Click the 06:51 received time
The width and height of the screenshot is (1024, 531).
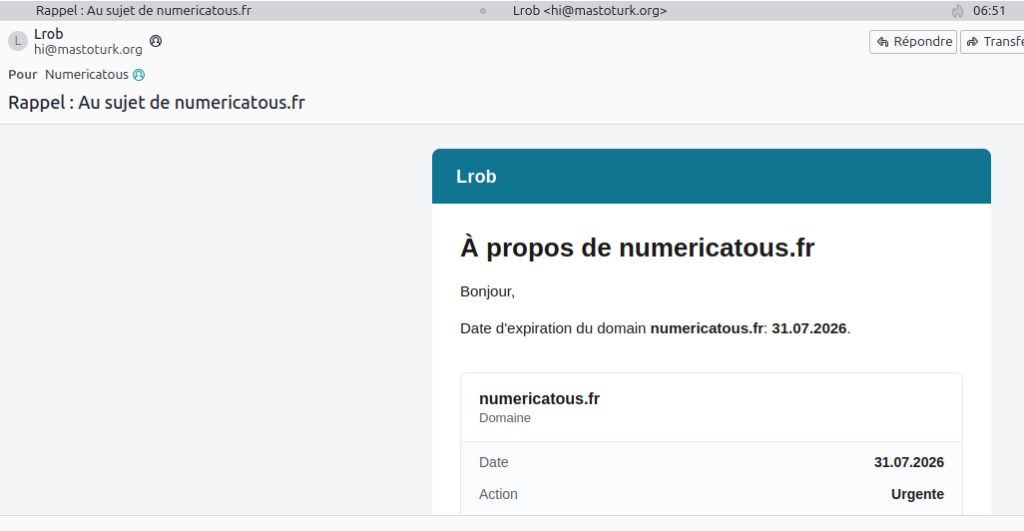989,10
